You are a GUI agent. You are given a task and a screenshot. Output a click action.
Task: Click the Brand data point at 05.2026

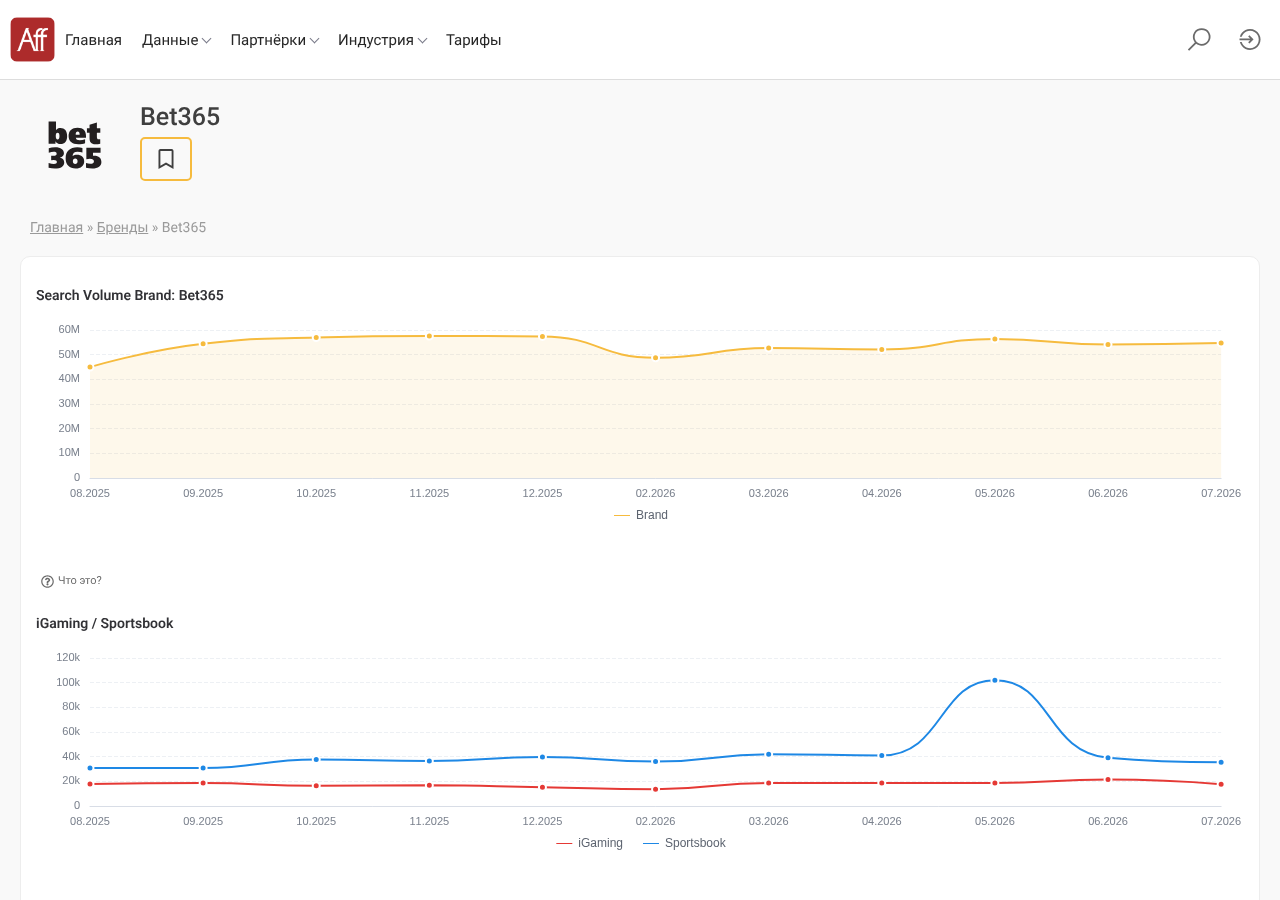coord(995,339)
